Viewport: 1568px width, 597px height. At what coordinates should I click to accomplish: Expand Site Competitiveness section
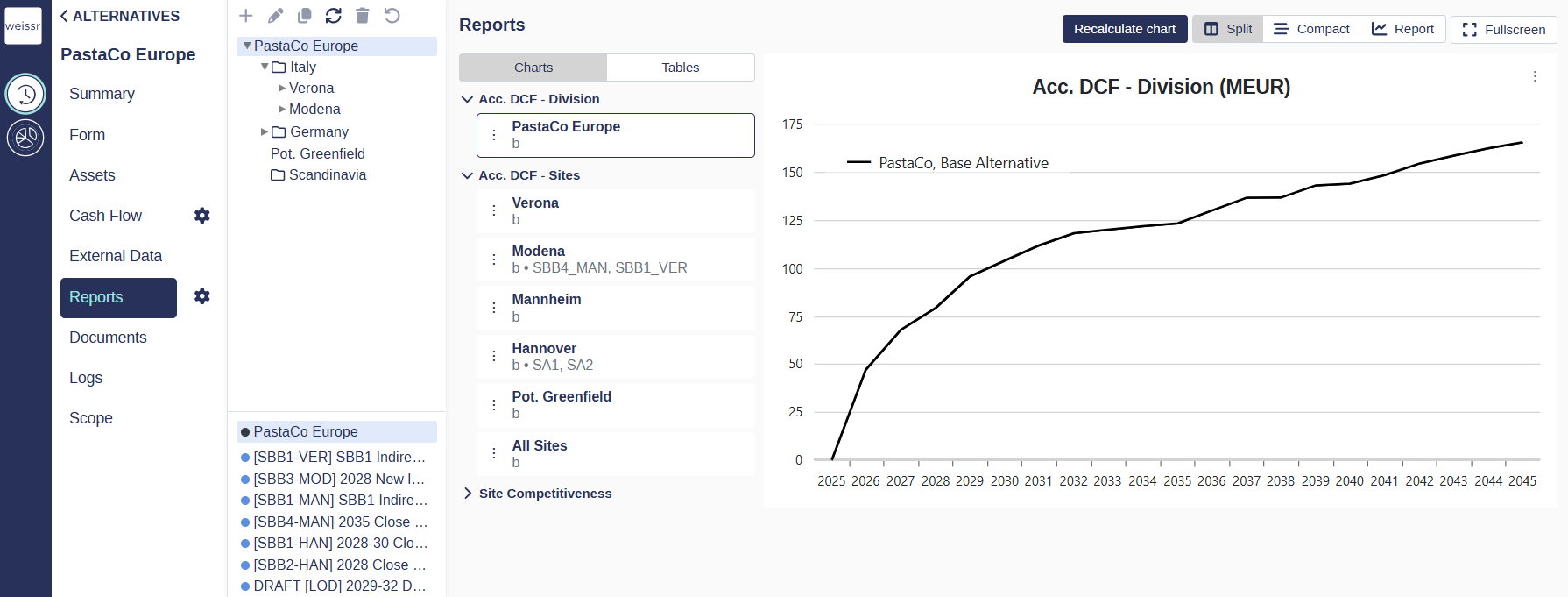coord(467,494)
